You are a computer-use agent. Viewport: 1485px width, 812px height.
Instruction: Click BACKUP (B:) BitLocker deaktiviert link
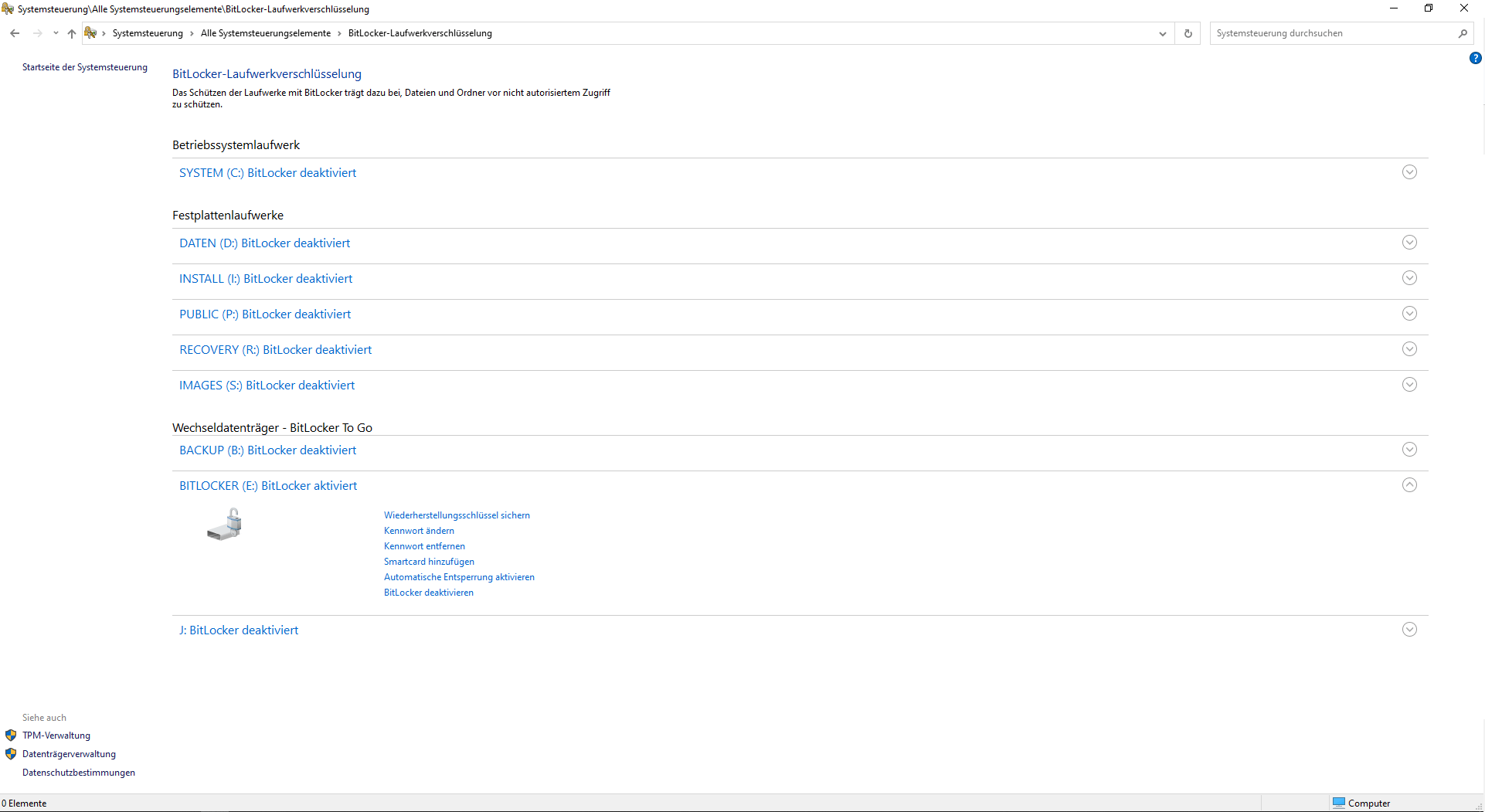268,450
